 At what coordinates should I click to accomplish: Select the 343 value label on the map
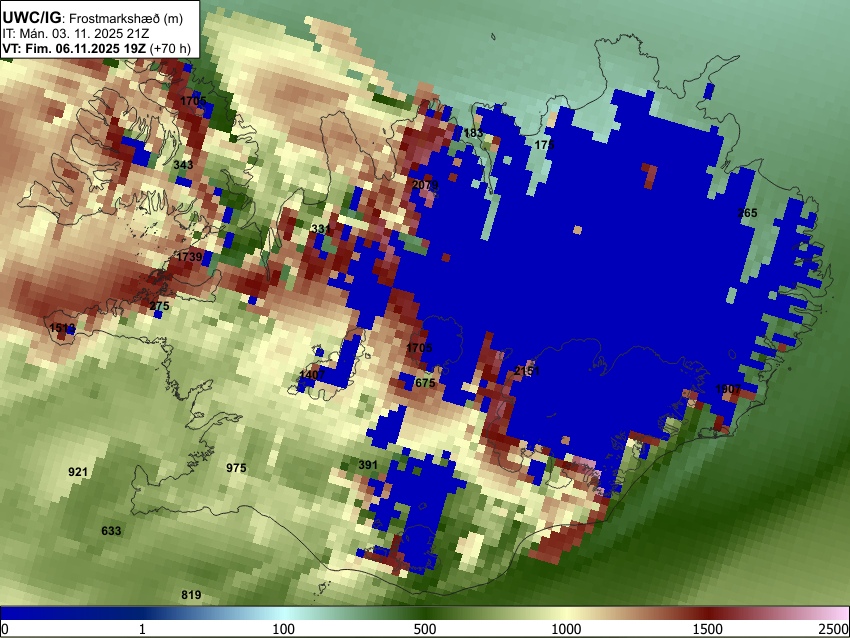coord(183,164)
